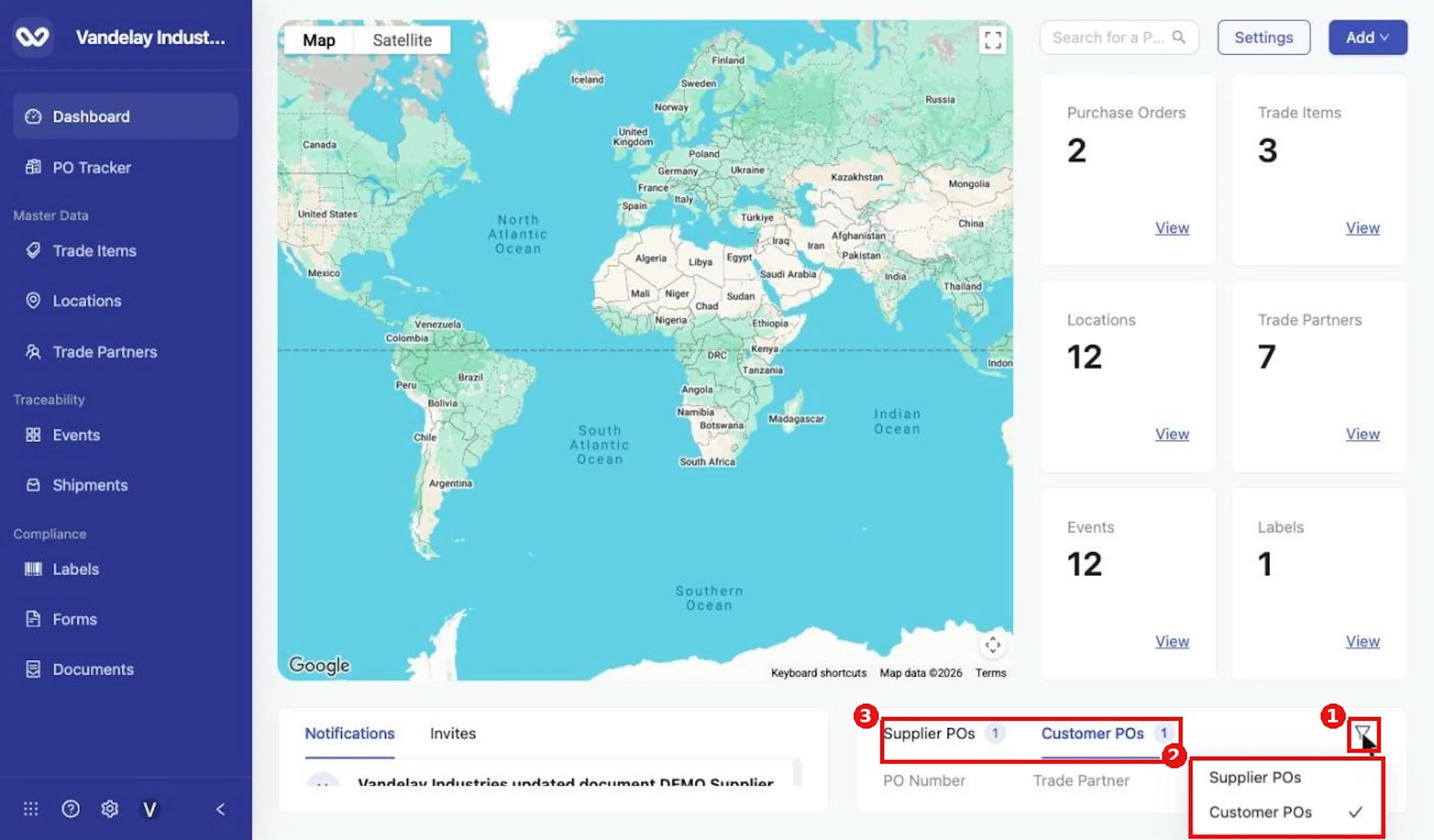Image resolution: width=1434 pixels, height=840 pixels.
Task: View Labels card details
Action: click(1362, 641)
